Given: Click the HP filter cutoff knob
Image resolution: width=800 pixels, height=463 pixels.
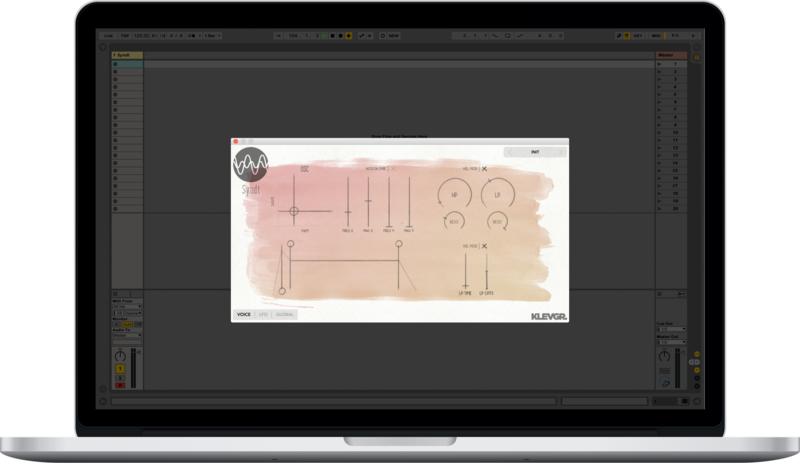Looking at the screenshot, I should click(453, 195).
